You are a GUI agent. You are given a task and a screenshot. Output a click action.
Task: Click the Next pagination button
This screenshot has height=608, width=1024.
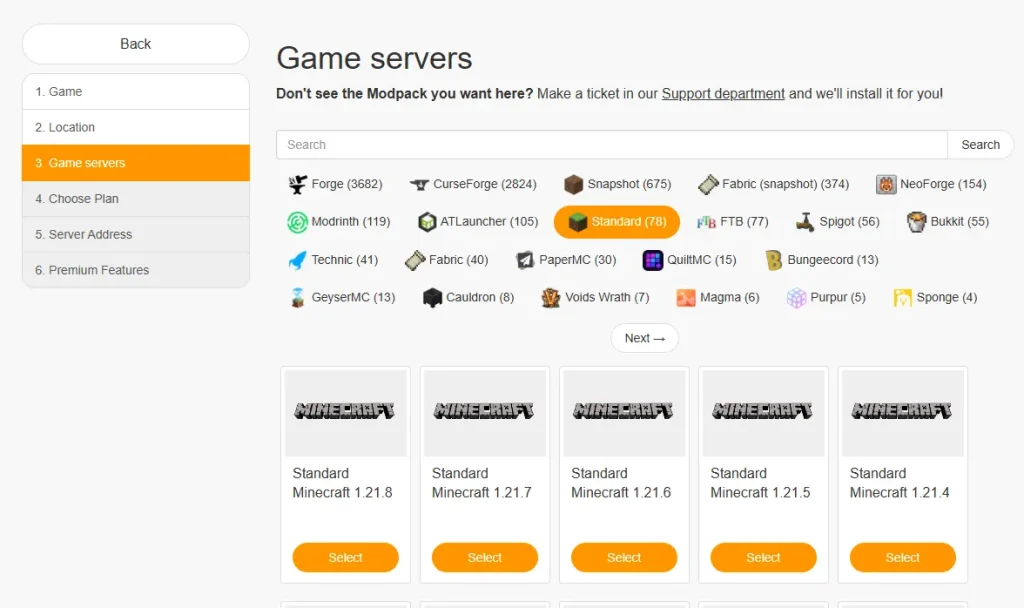644,338
